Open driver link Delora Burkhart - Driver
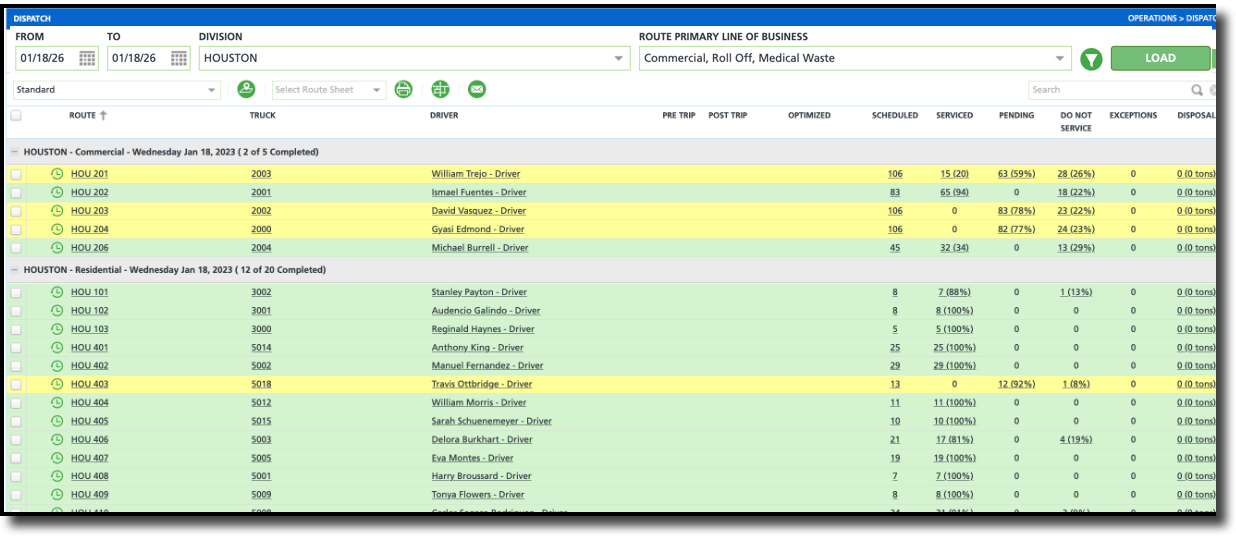1236x536 pixels. point(482,440)
